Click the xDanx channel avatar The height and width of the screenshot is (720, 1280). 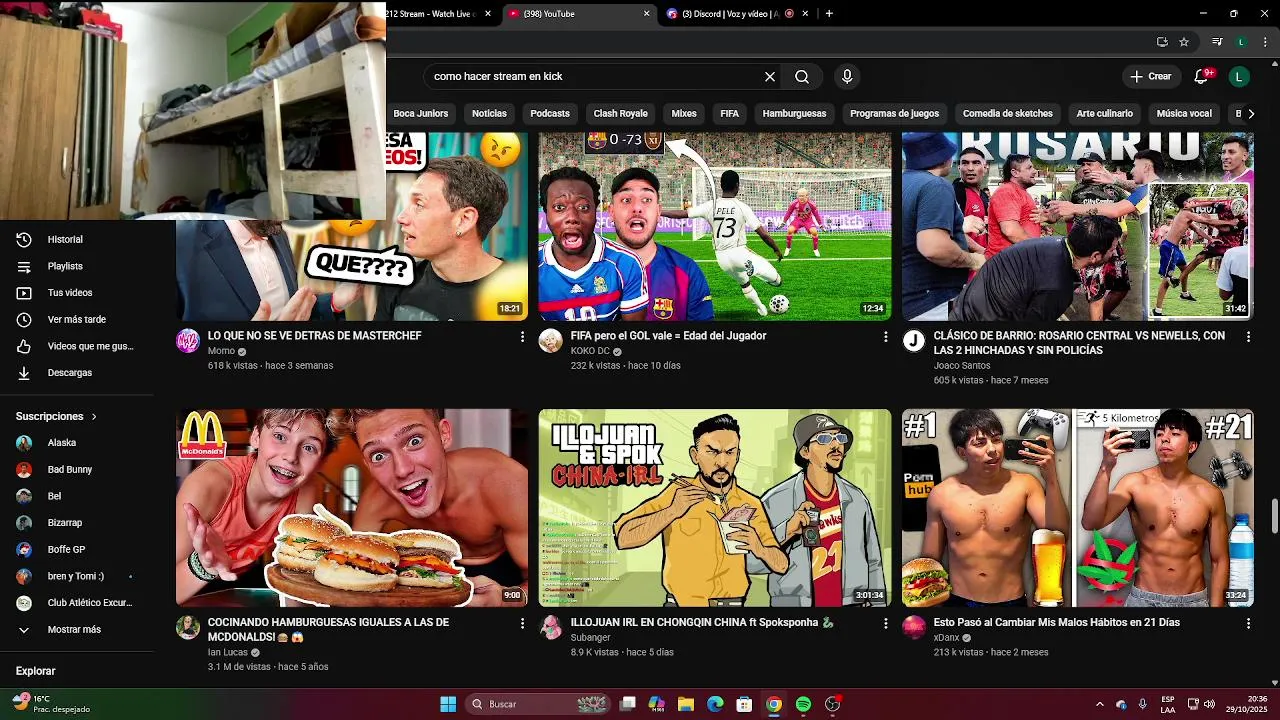tap(914, 627)
